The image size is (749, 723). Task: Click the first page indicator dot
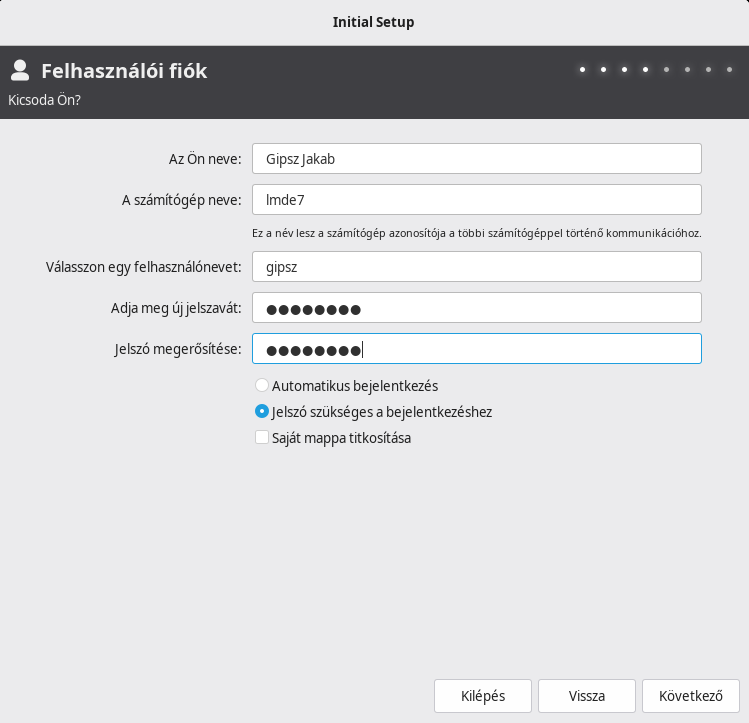click(581, 70)
